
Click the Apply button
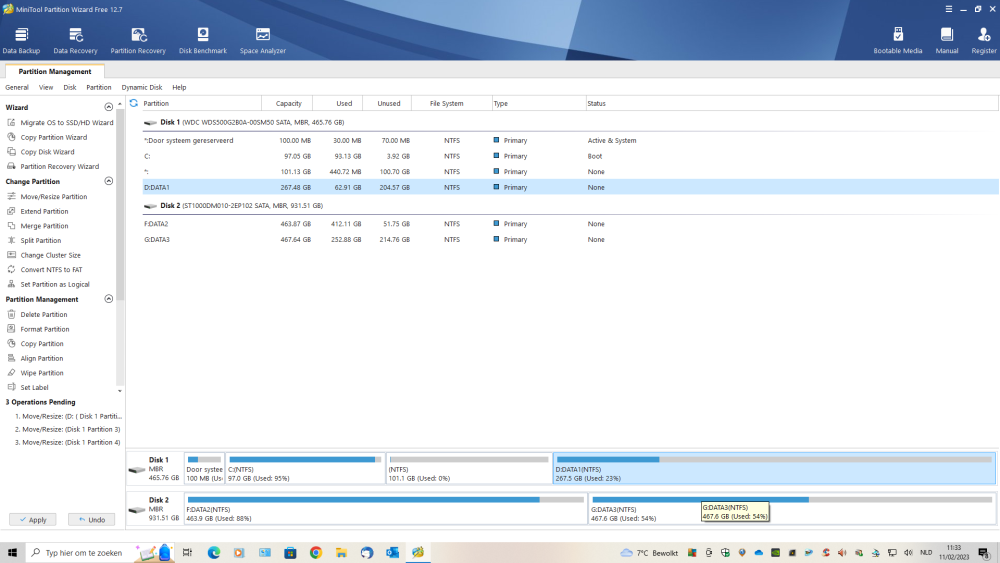tap(32, 520)
